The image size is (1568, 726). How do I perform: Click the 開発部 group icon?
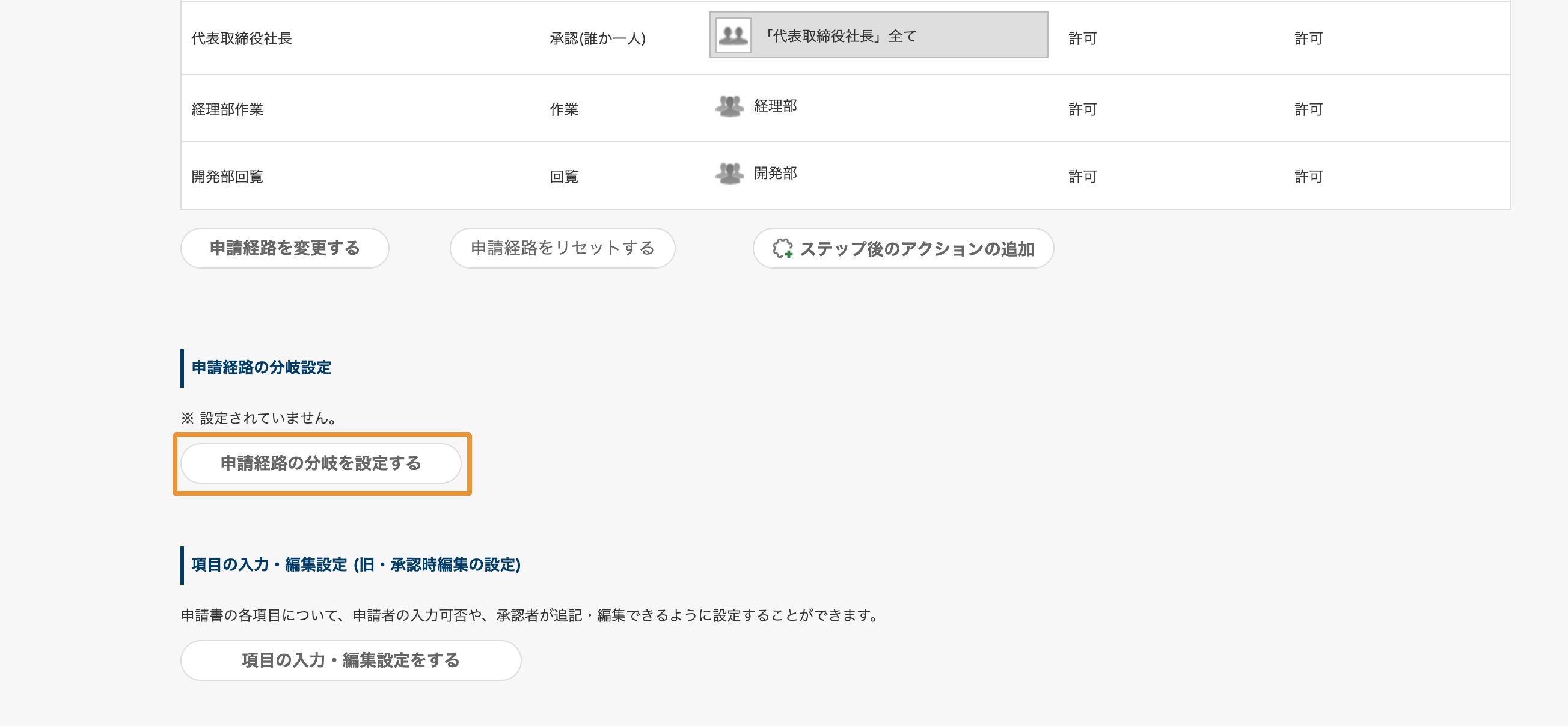pos(729,174)
